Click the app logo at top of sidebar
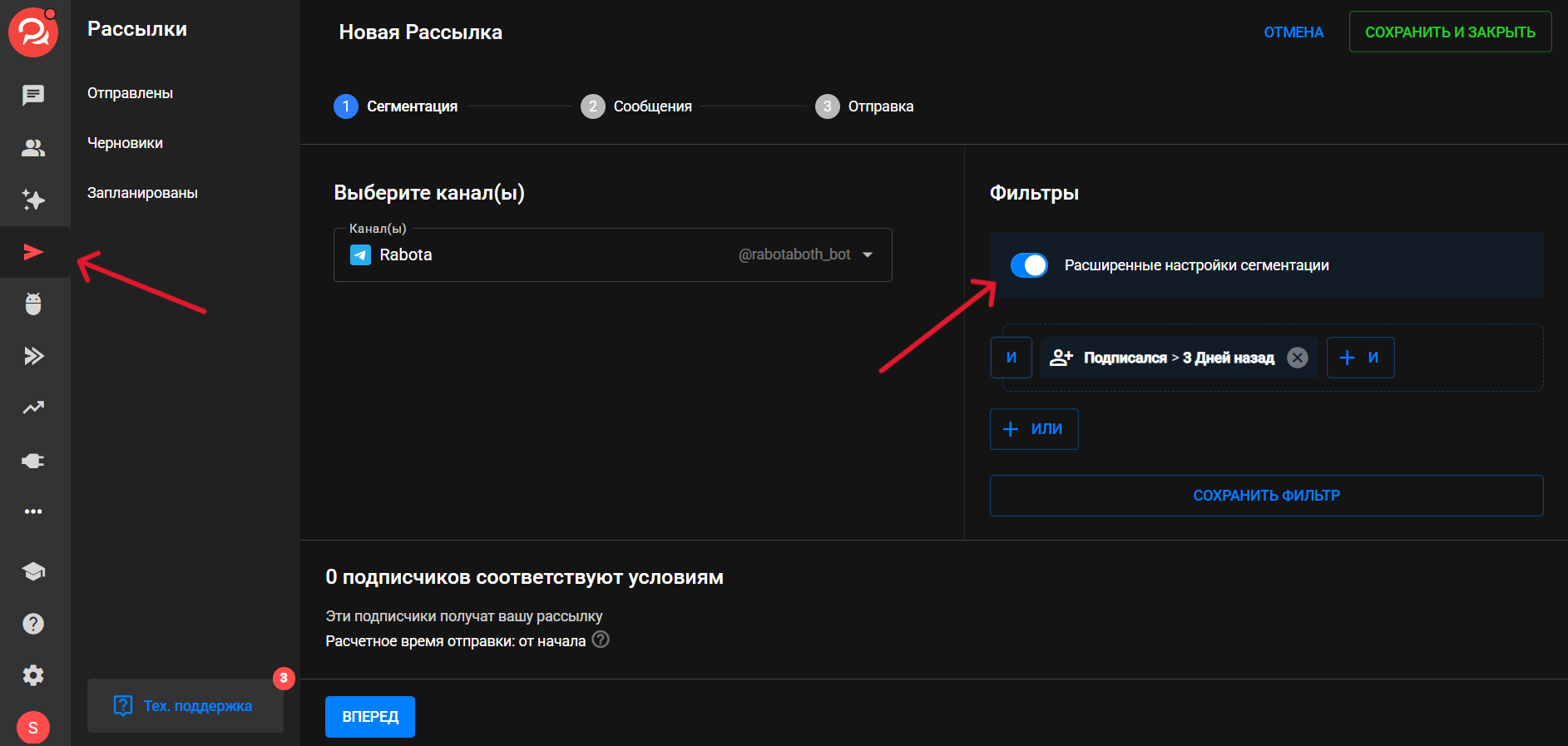Image resolution: width=1568 pixels, height=746 pixels. (33, 33)
